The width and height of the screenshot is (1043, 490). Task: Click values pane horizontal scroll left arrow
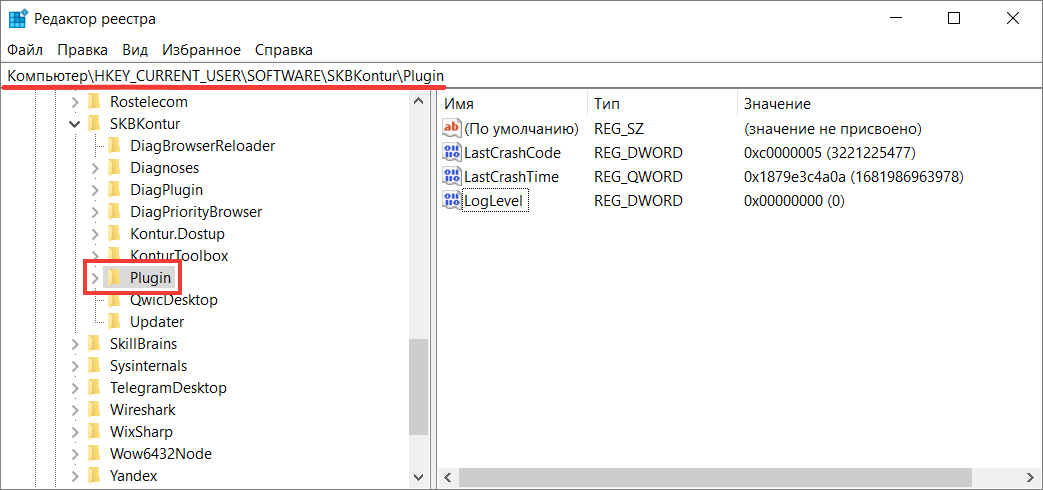pyautogui.click(x=448, y=477)
